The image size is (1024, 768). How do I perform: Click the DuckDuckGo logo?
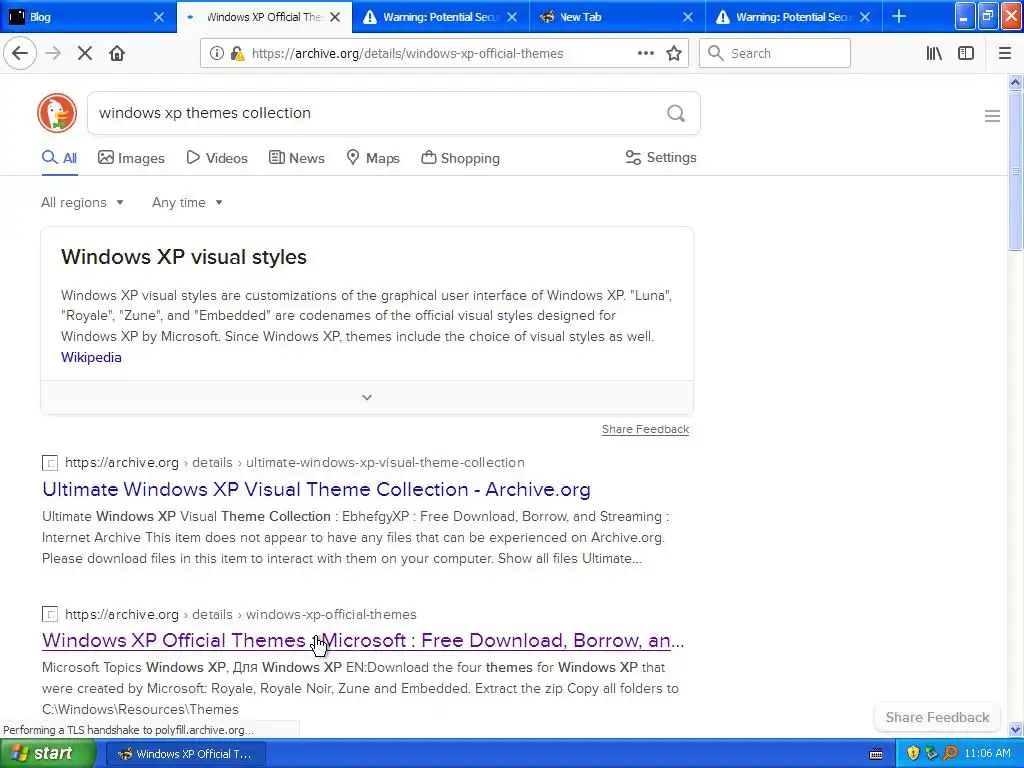(x=57, y=113)
